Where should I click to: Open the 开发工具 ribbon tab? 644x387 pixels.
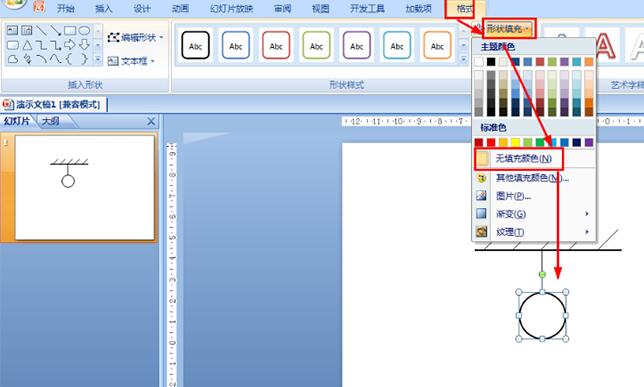click(367, 8)
